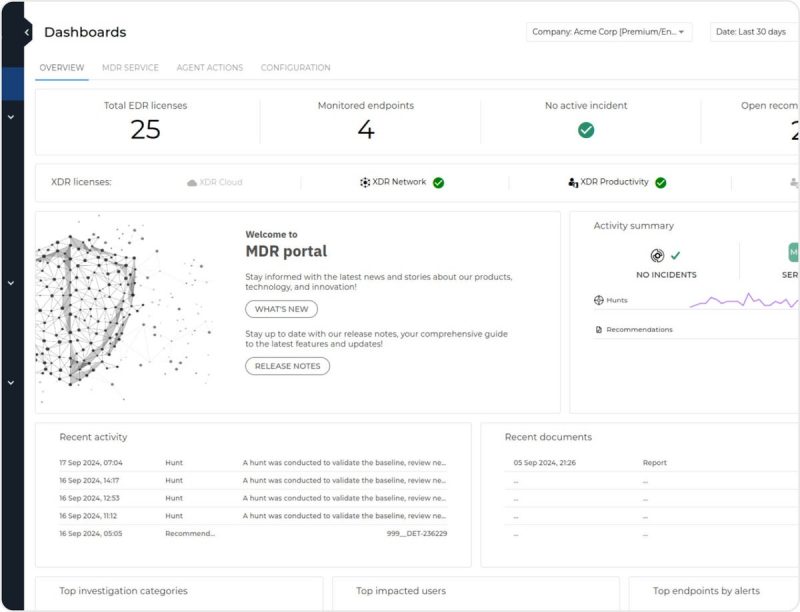Open the 16 Sep 2024, 11:12 hunt entry

tap(253, 516)
